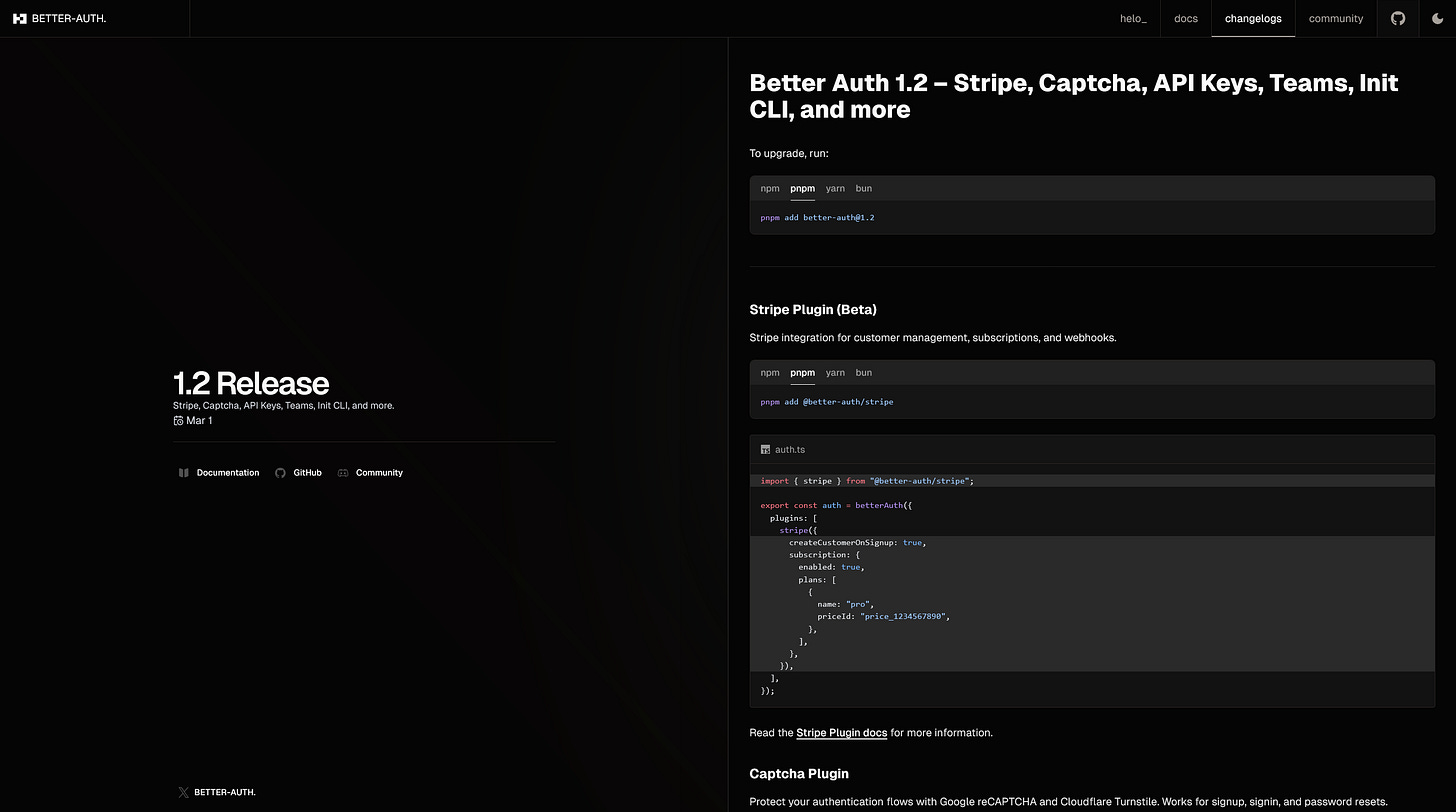Select npm tab in Stripe install block
Screen dimensions: 1456x812
(769, 372)
